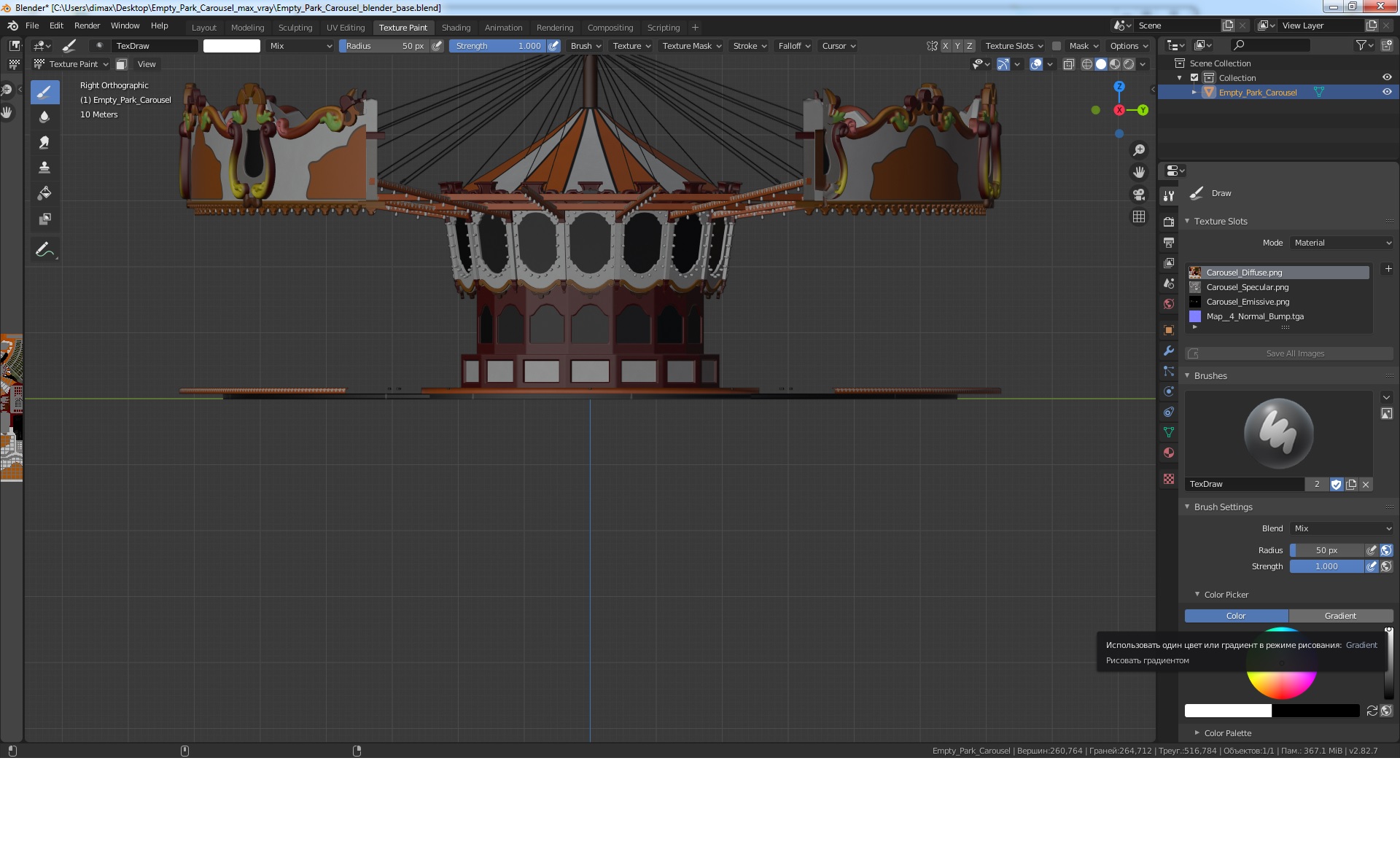Click the brush color swatch in header
The image size is (1400, 844).
[231, 46]
